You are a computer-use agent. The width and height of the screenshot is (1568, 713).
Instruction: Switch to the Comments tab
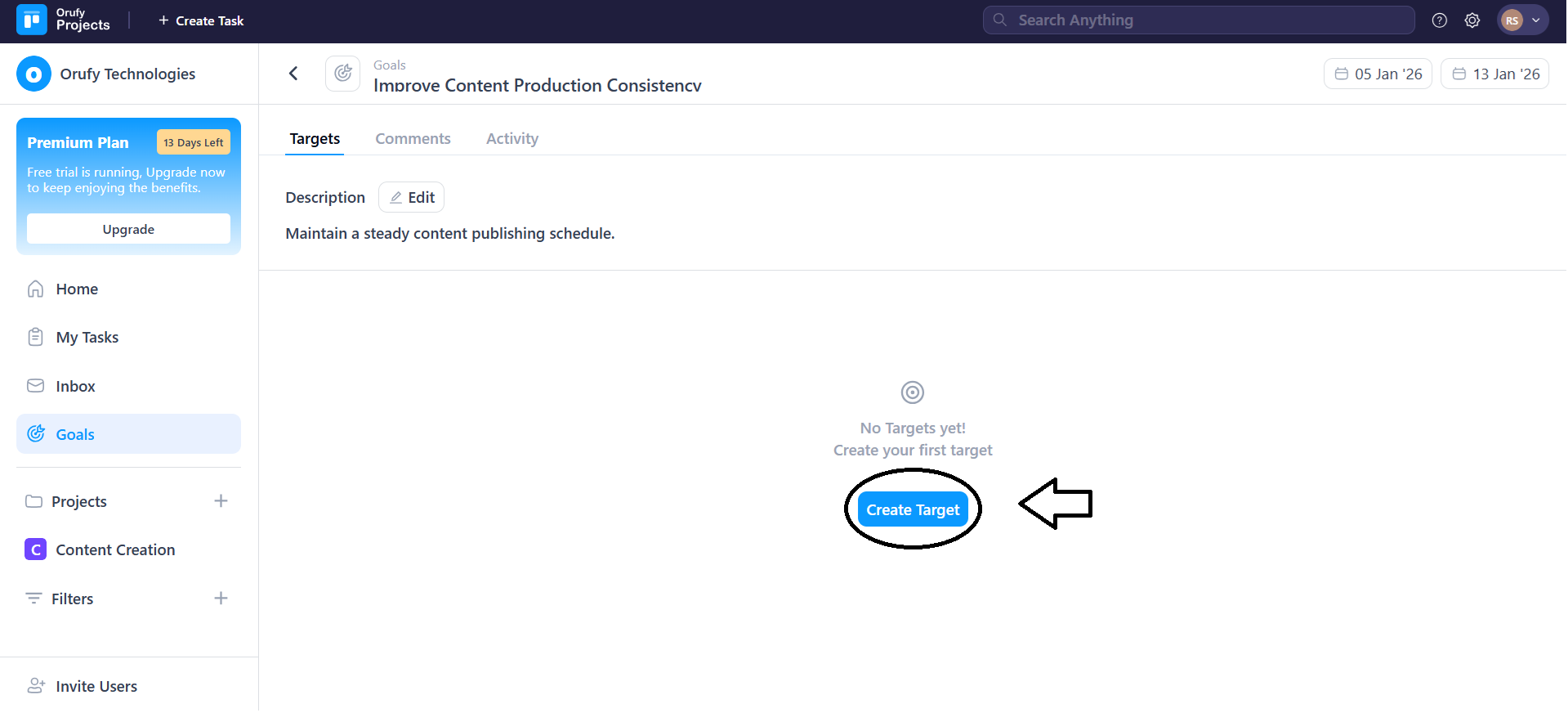coord(413,139)
